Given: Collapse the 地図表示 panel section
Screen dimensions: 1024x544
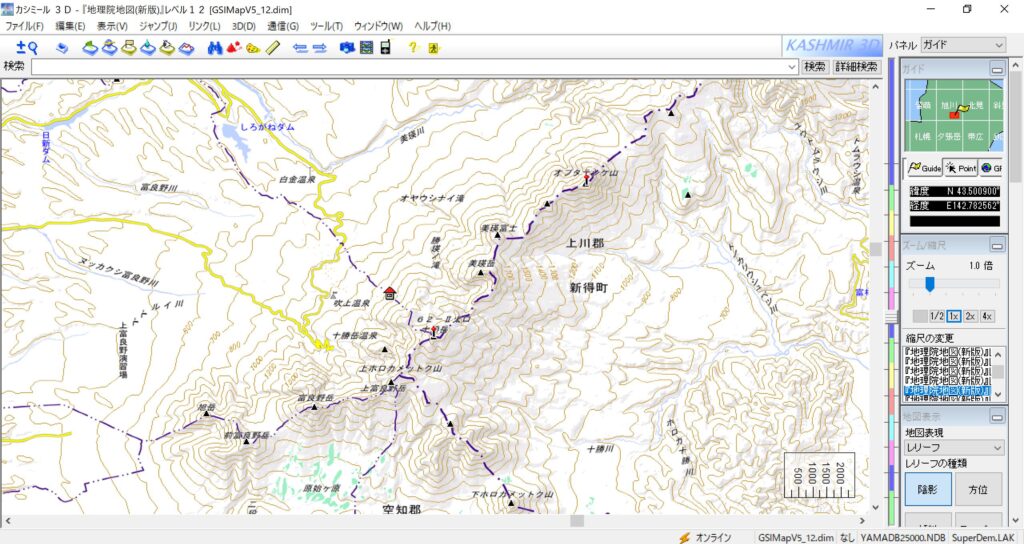Looking at the screenshot, I should (x=997, y=415).
